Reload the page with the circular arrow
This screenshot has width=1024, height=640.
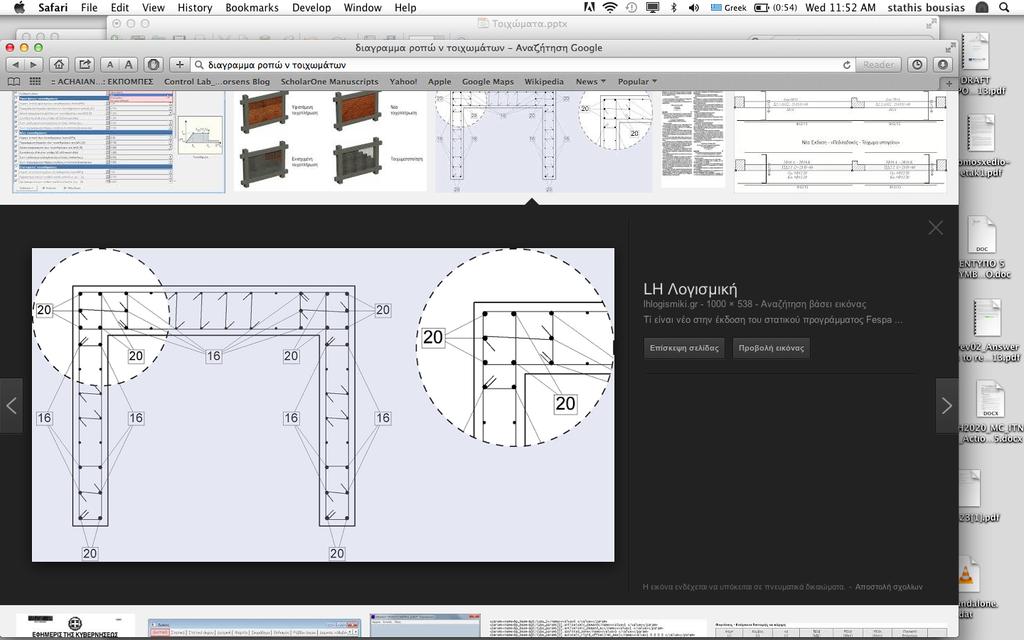[x=846, y=65]
